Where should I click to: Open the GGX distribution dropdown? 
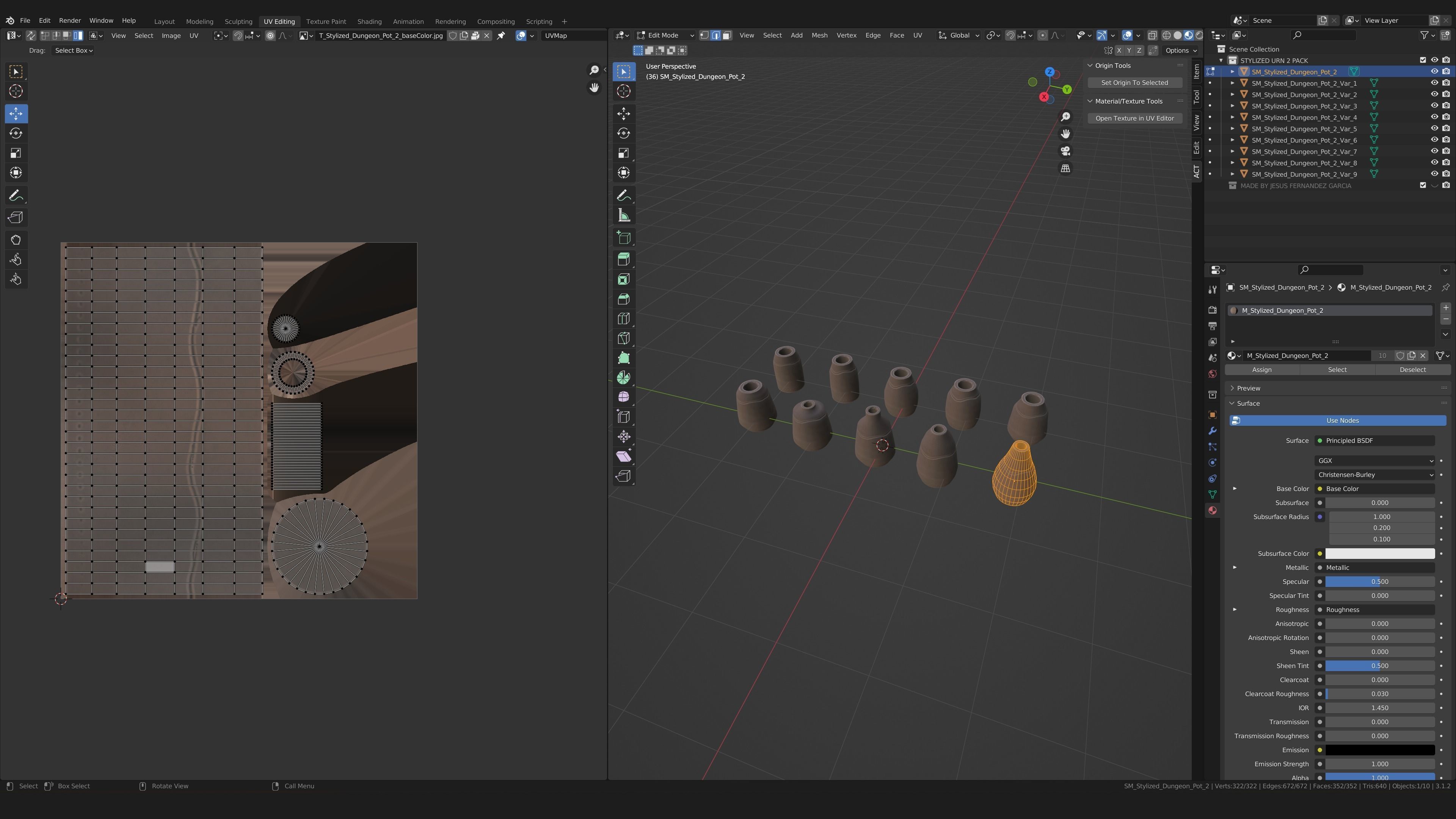(1374, 461)
